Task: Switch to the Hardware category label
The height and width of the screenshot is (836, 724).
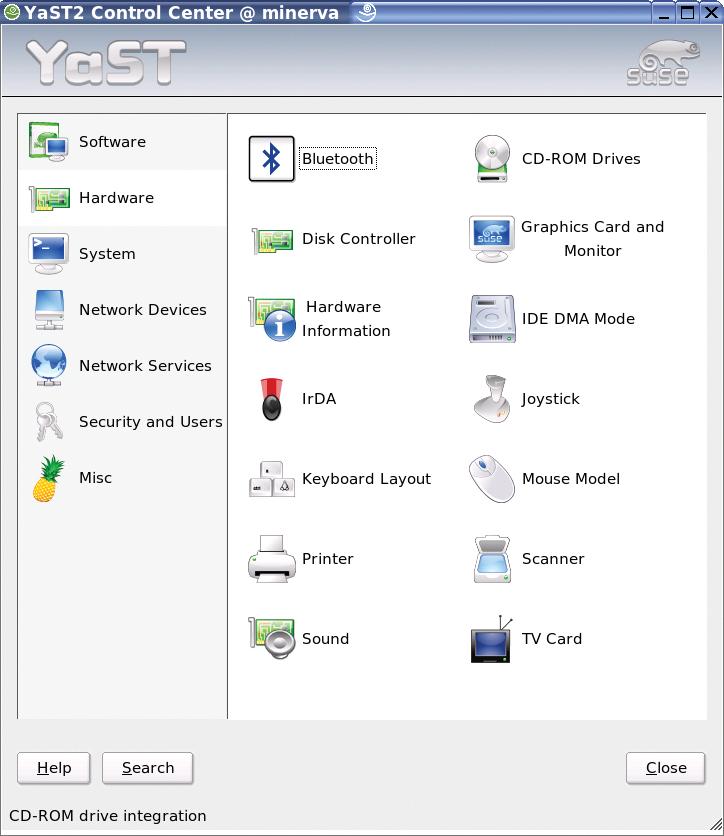Action: [x=116, y=198]
